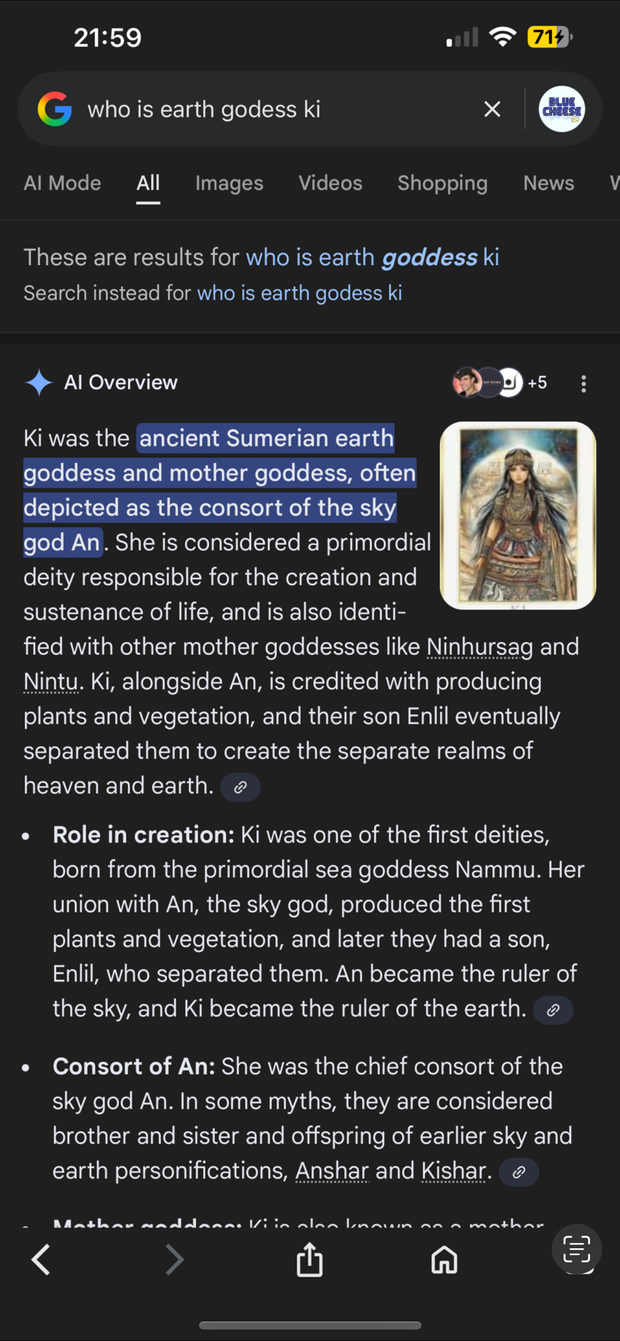Open the Ki goddess thumbnail image
620x1341 pixels.
(x=518, y=515)
